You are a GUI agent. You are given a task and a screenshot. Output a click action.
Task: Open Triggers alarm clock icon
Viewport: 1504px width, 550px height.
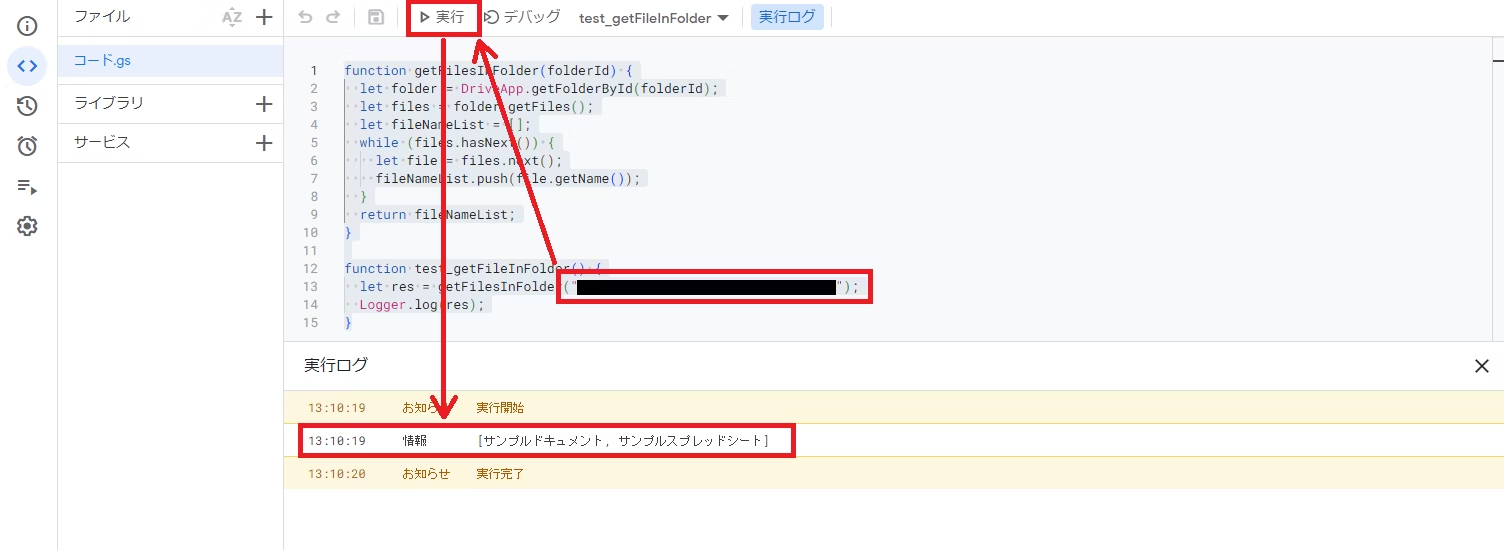[x=27, y=146]
